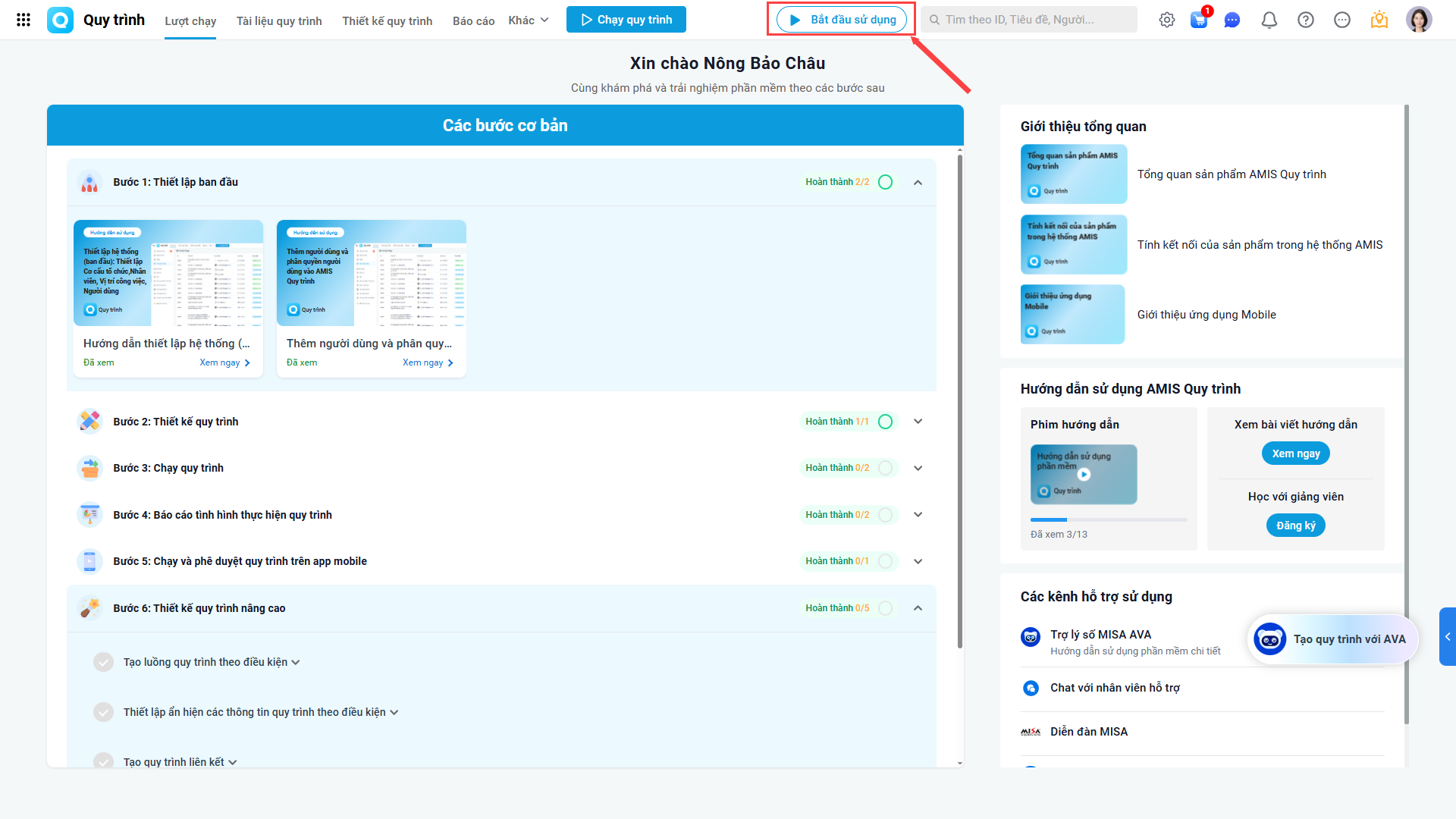Open the chat messenger icon
Image resolution: width=1456 pixels, height=819 pixels.
point(1232,20)
